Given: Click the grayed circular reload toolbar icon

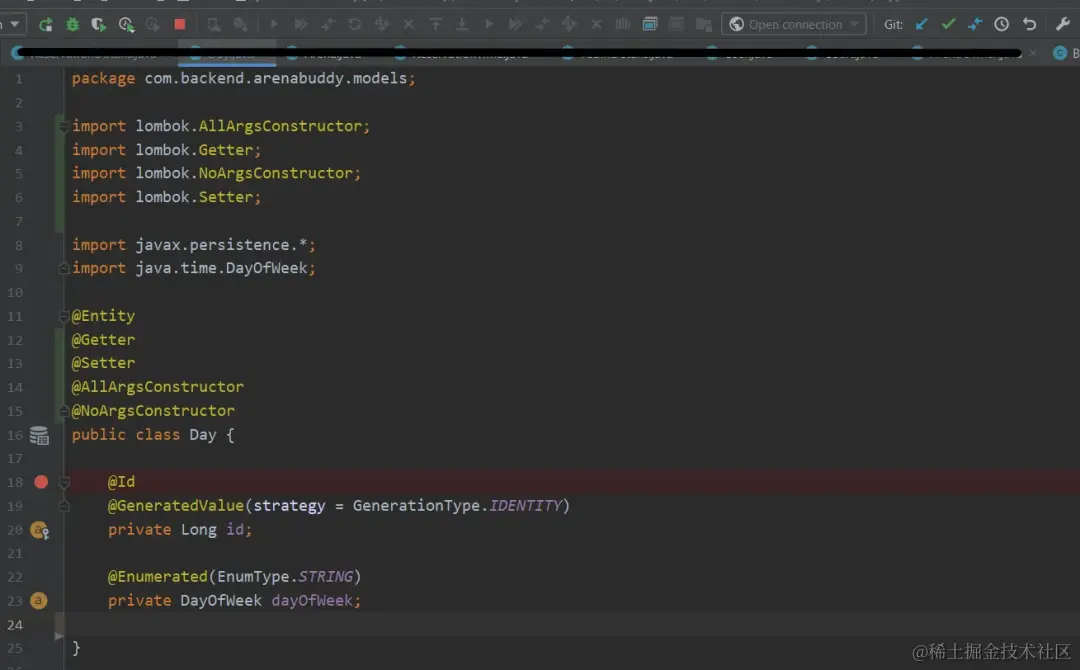Looking at the screenshot, I should click(355, 24).
